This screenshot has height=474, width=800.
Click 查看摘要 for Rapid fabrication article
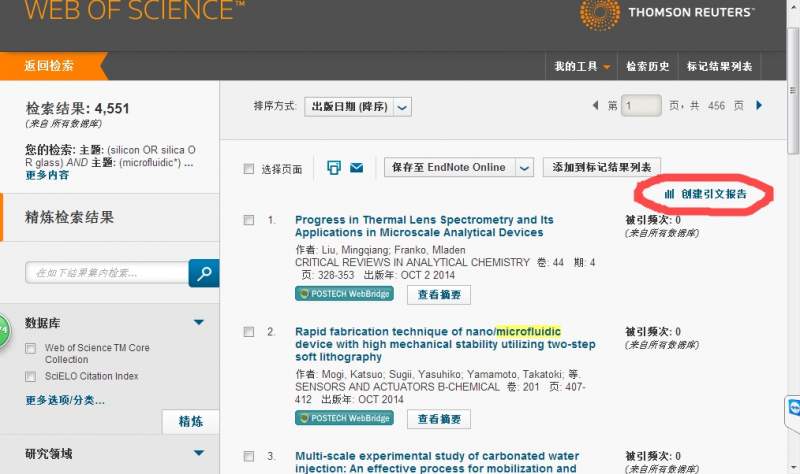tap(439, 419)
